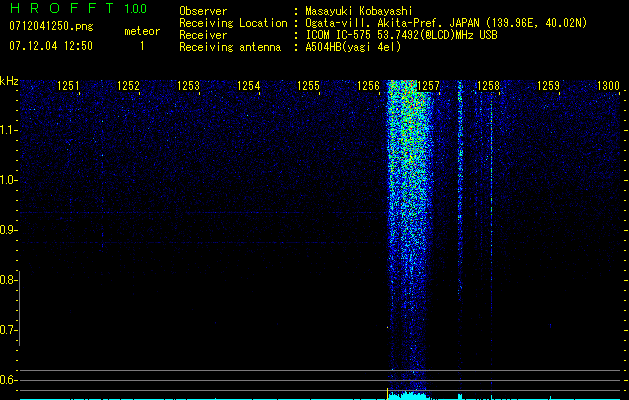Click antenna value A504HB(yagi 4el)
629x400 pixels.
coord(353,47)
